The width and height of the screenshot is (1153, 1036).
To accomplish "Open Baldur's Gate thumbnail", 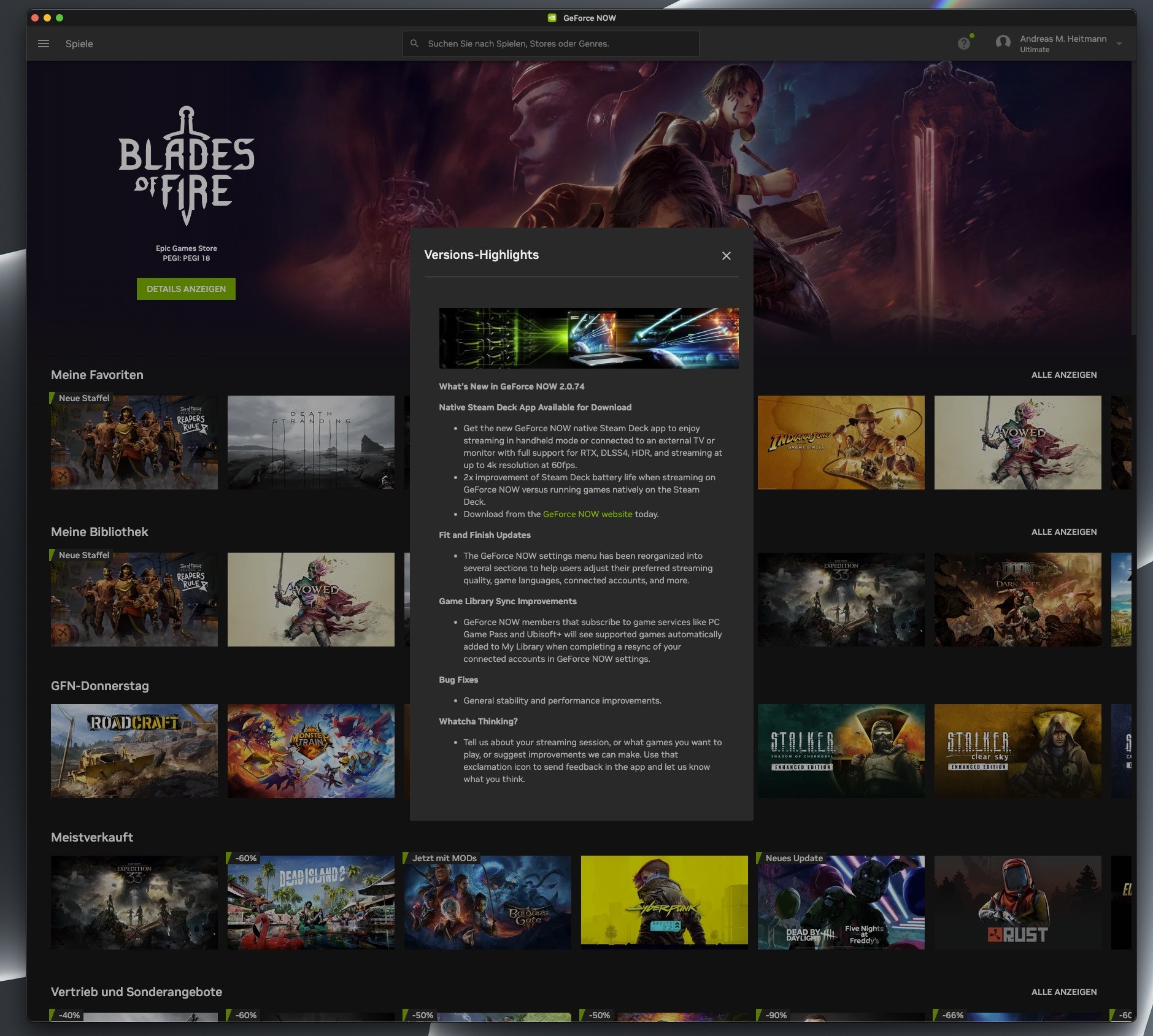I will (x=488, y=902).
